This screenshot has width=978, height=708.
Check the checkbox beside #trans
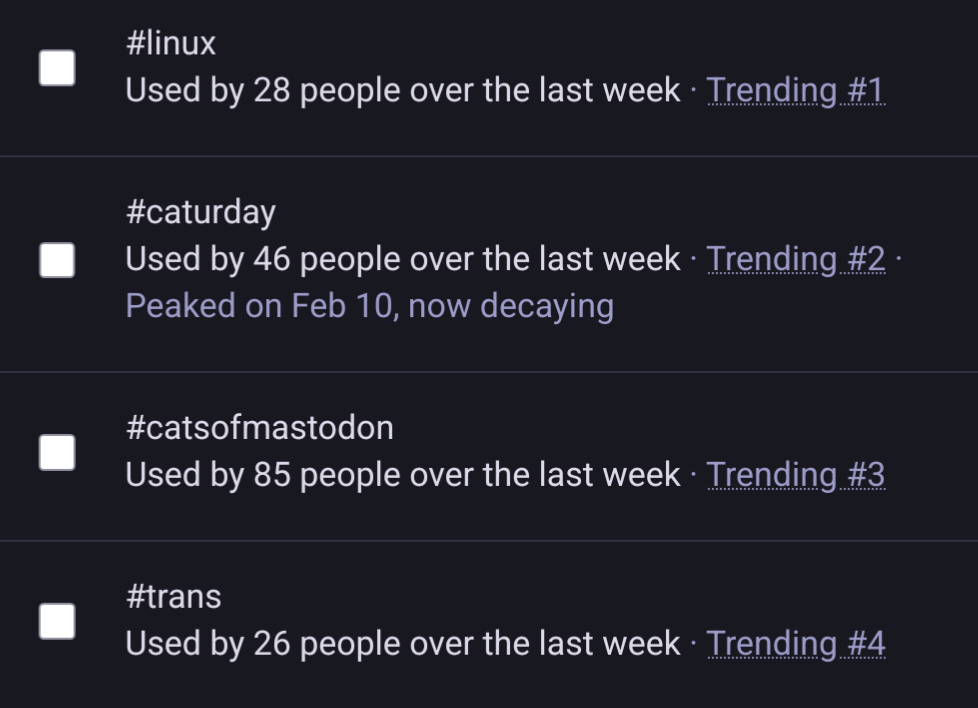click(58, 621)
